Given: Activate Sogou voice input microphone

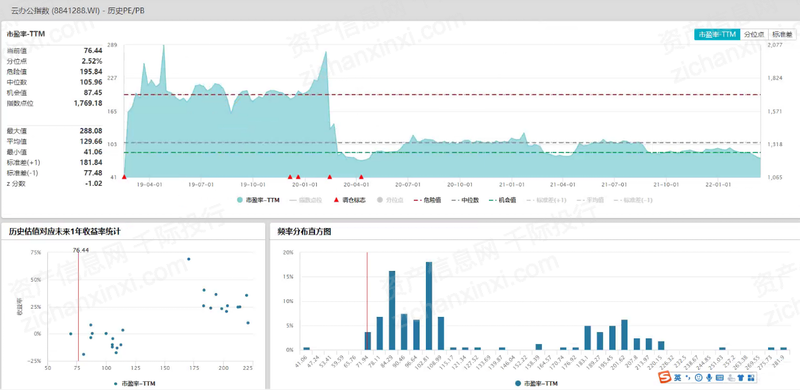Looking at the screenshot, I should click(x=709, y=378).
